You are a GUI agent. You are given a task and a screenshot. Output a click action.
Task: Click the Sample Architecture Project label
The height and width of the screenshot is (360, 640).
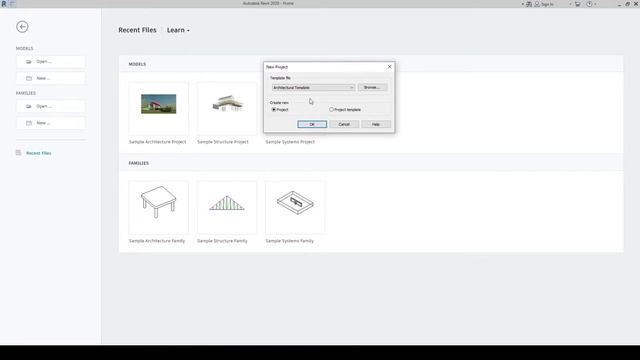coord(157,142)
